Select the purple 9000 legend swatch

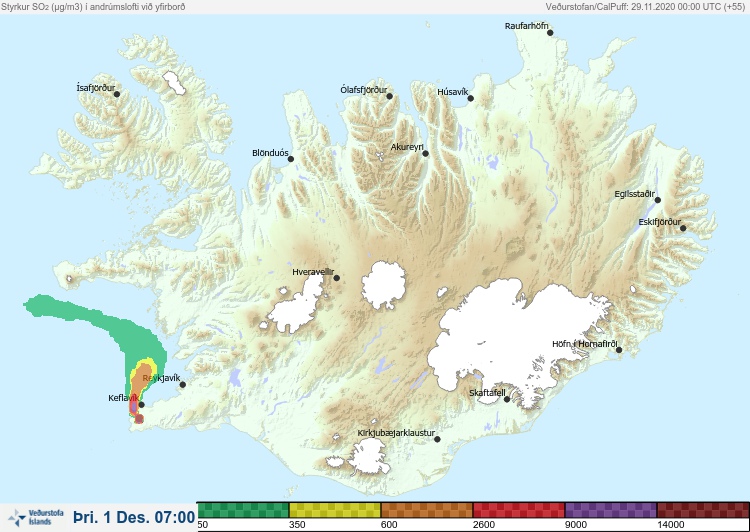point(610,510)
